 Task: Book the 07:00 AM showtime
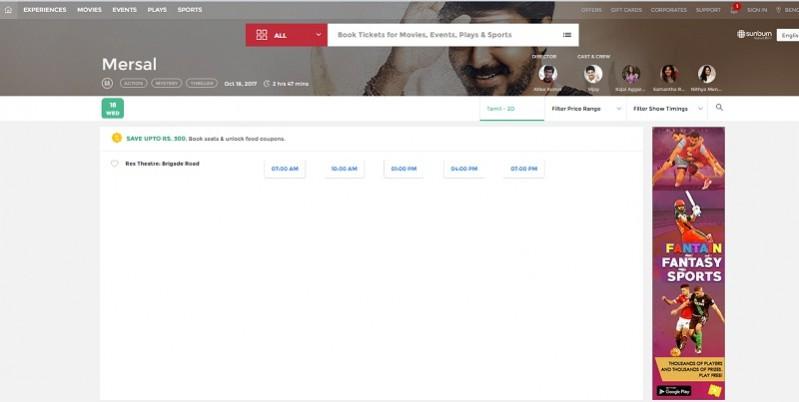[x=285, y=169]
